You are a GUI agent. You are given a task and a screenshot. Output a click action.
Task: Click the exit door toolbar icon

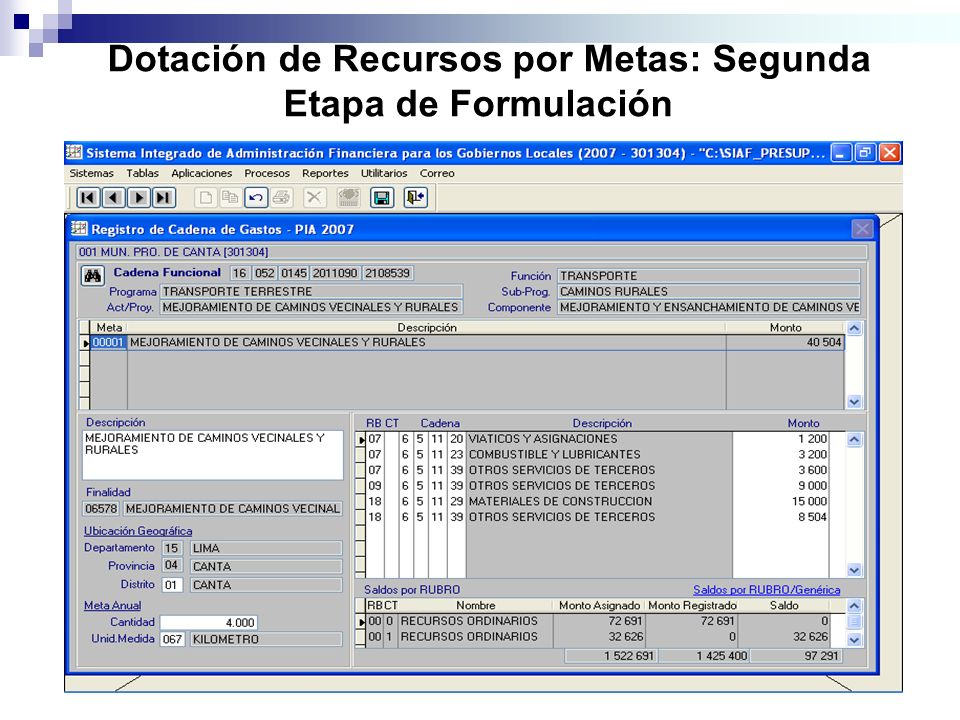[415, 198]
